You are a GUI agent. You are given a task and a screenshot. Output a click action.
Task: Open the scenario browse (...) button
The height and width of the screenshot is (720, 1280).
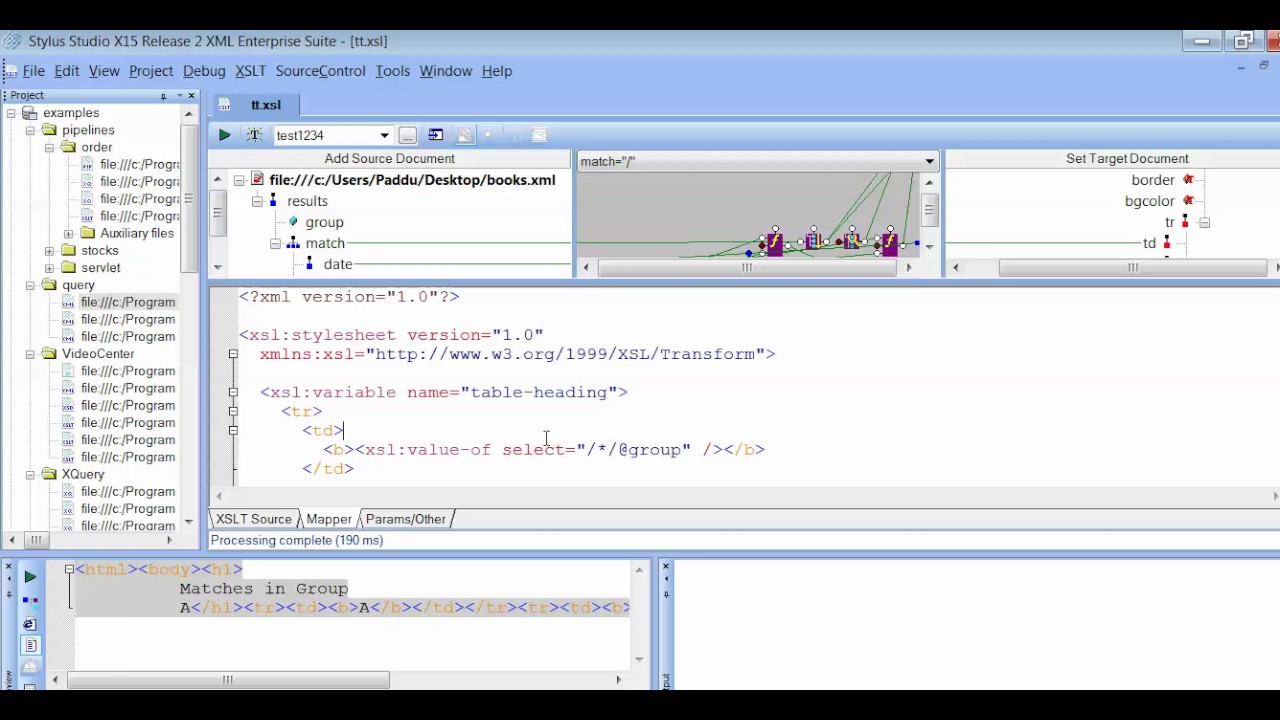click(407, 135)
